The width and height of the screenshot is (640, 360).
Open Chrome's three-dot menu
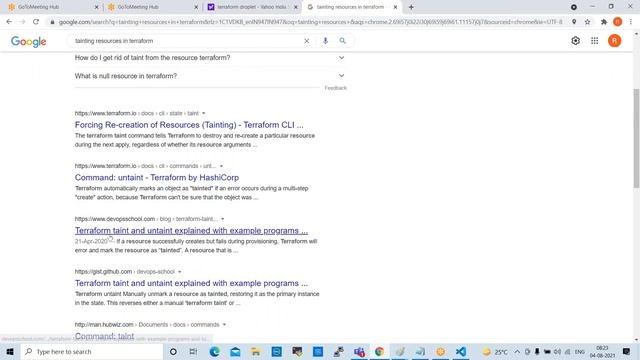pos(631,22)
